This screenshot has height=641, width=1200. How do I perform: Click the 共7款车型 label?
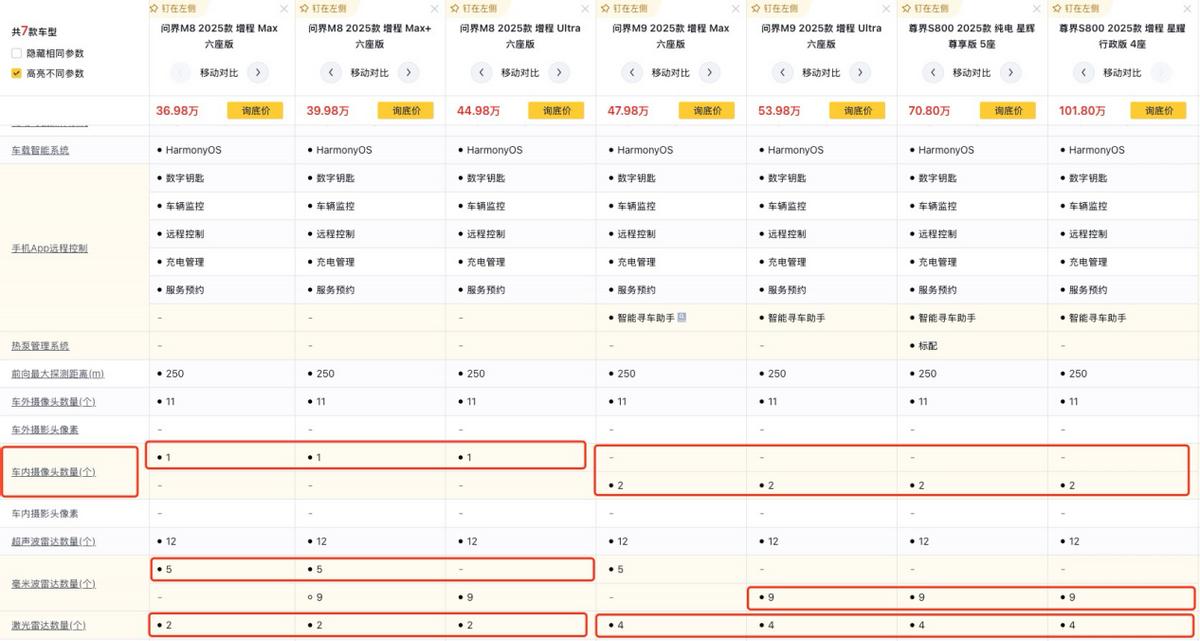pos(34,32)
